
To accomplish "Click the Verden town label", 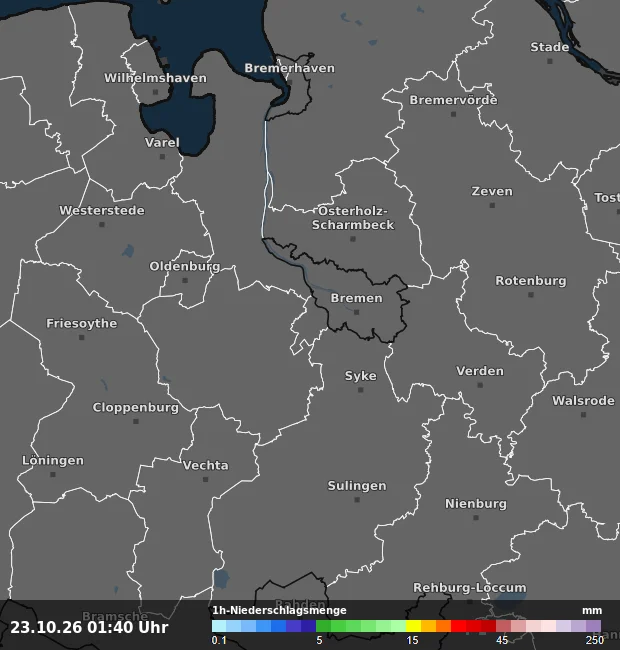I will [480, 371].
